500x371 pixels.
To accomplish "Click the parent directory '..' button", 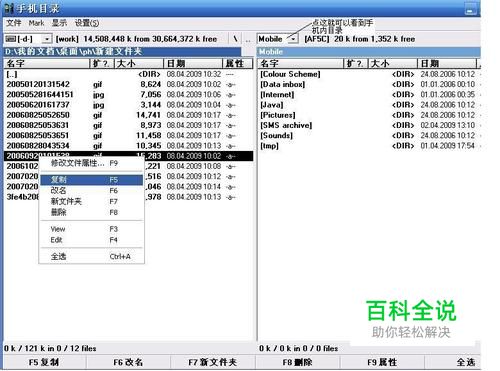I will click(x=248, y=39).
